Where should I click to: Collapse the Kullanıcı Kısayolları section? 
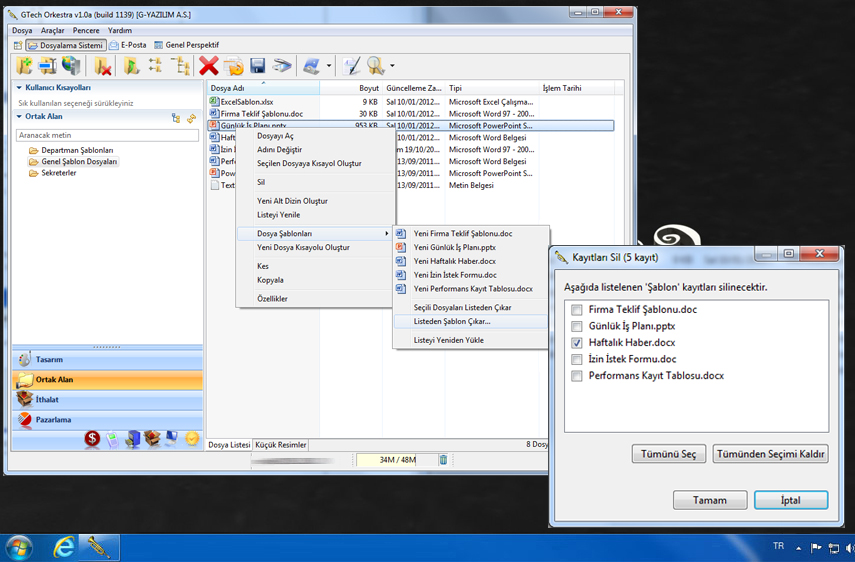(x=19, y=88)
